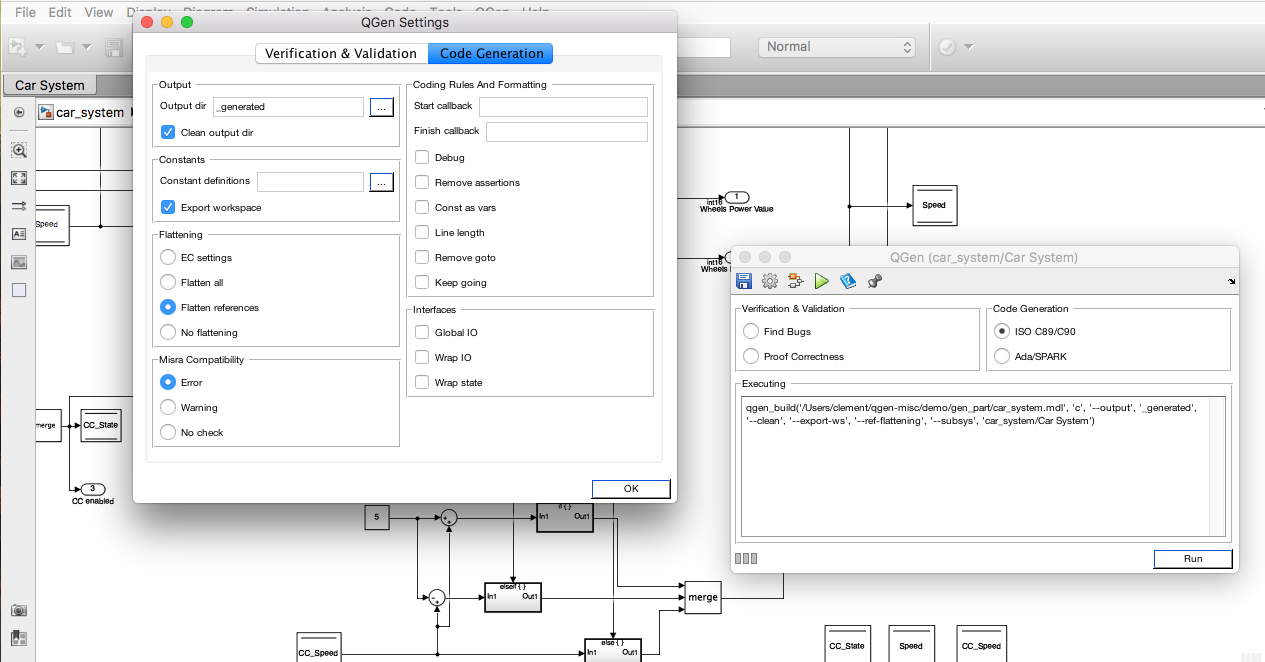Select the No flattening radio button
1265x662 pixels.
(168, 333)
